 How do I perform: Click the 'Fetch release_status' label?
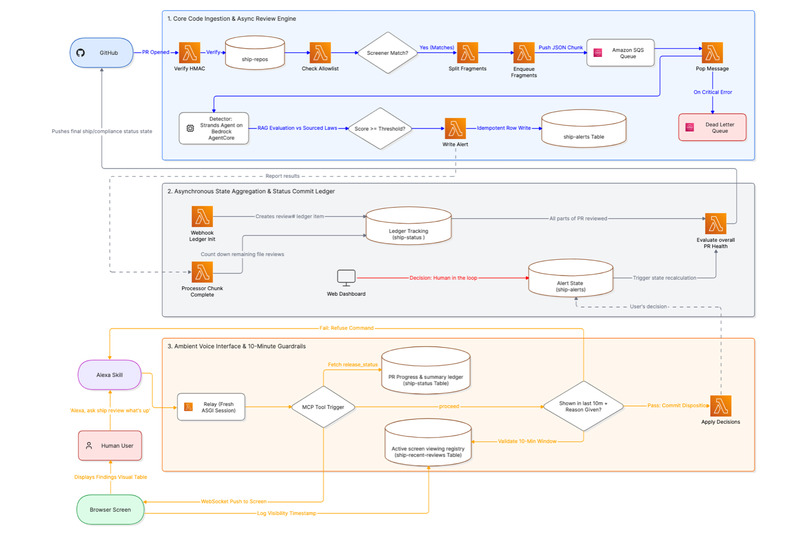[x=353, y=365]
